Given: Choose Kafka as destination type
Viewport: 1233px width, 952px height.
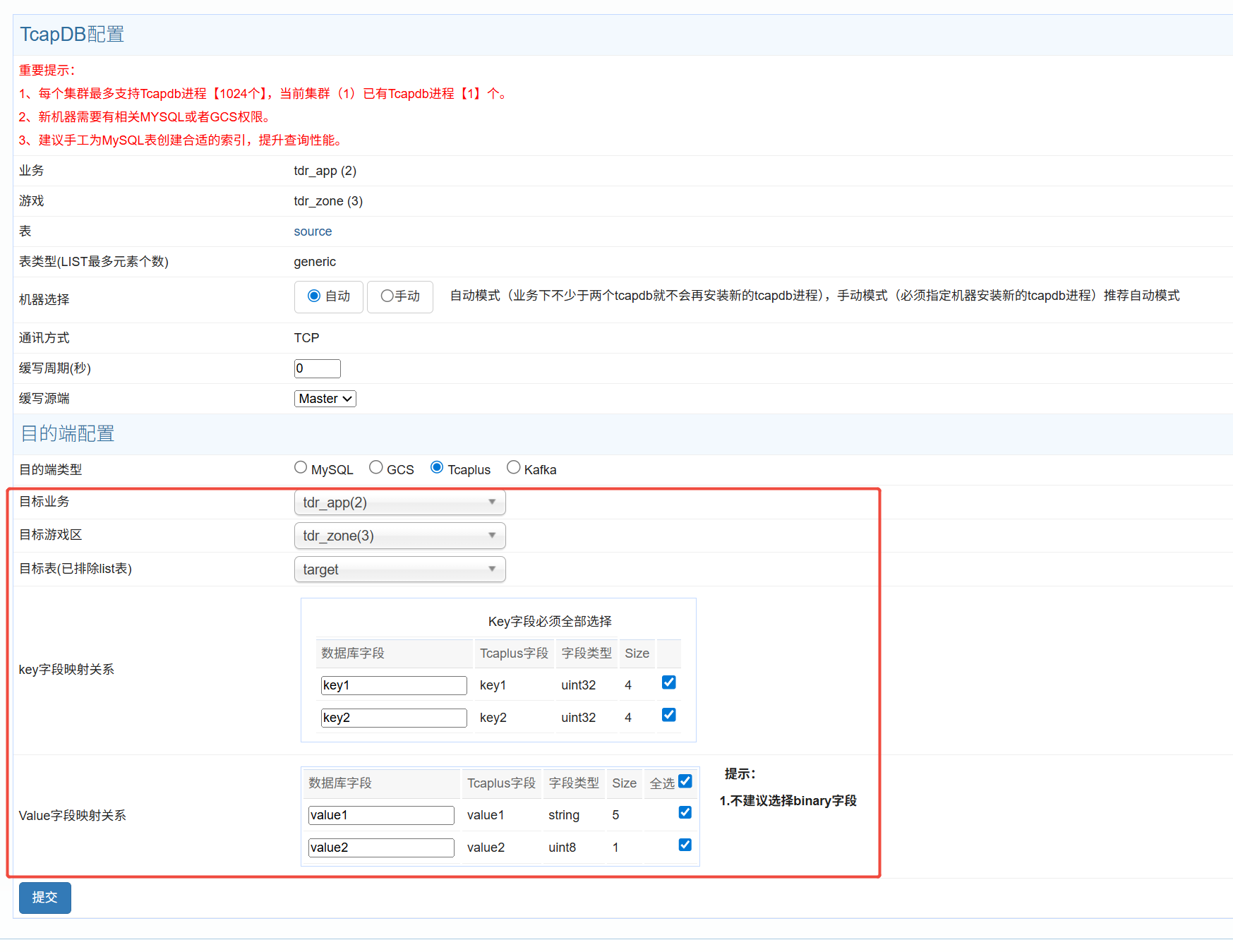Looking at the screenshot, I should coord(514,468).
